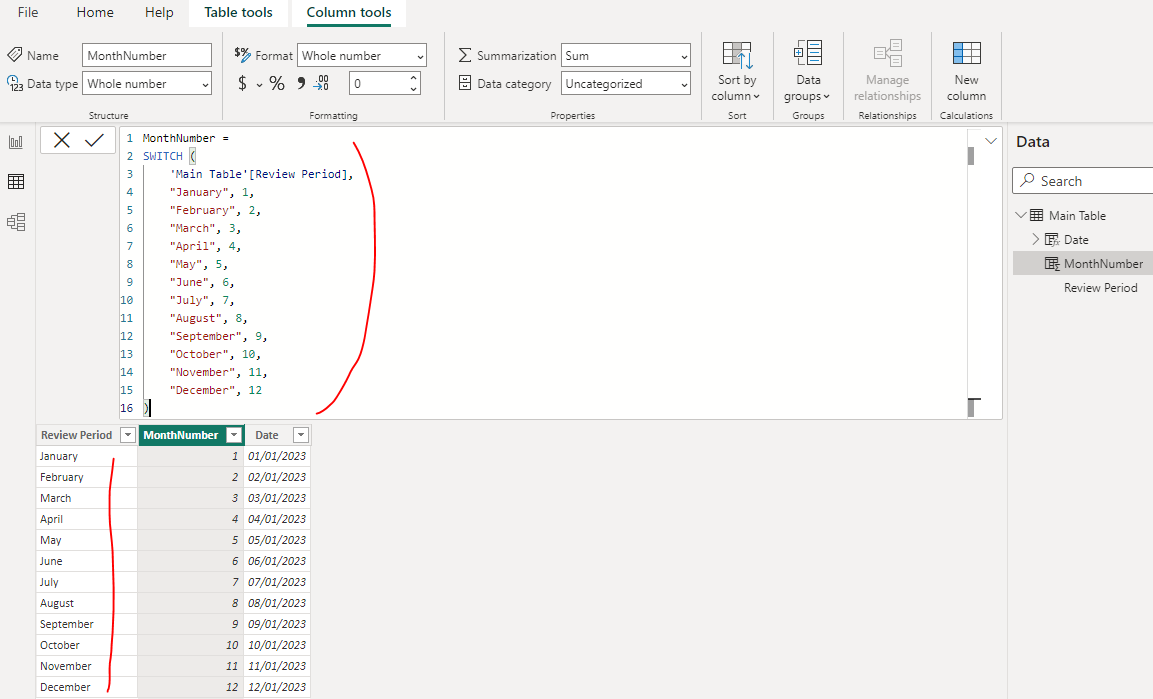Expand the Date field hierarchy
Viewport: 1153px width, 699px height.
tap(1035, 240)
